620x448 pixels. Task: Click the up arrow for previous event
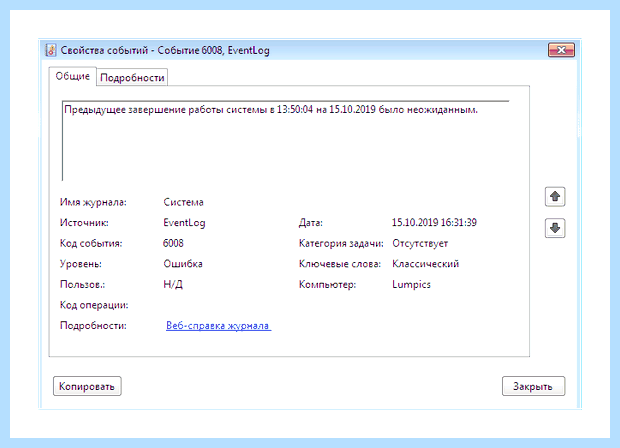coord(555,197)
